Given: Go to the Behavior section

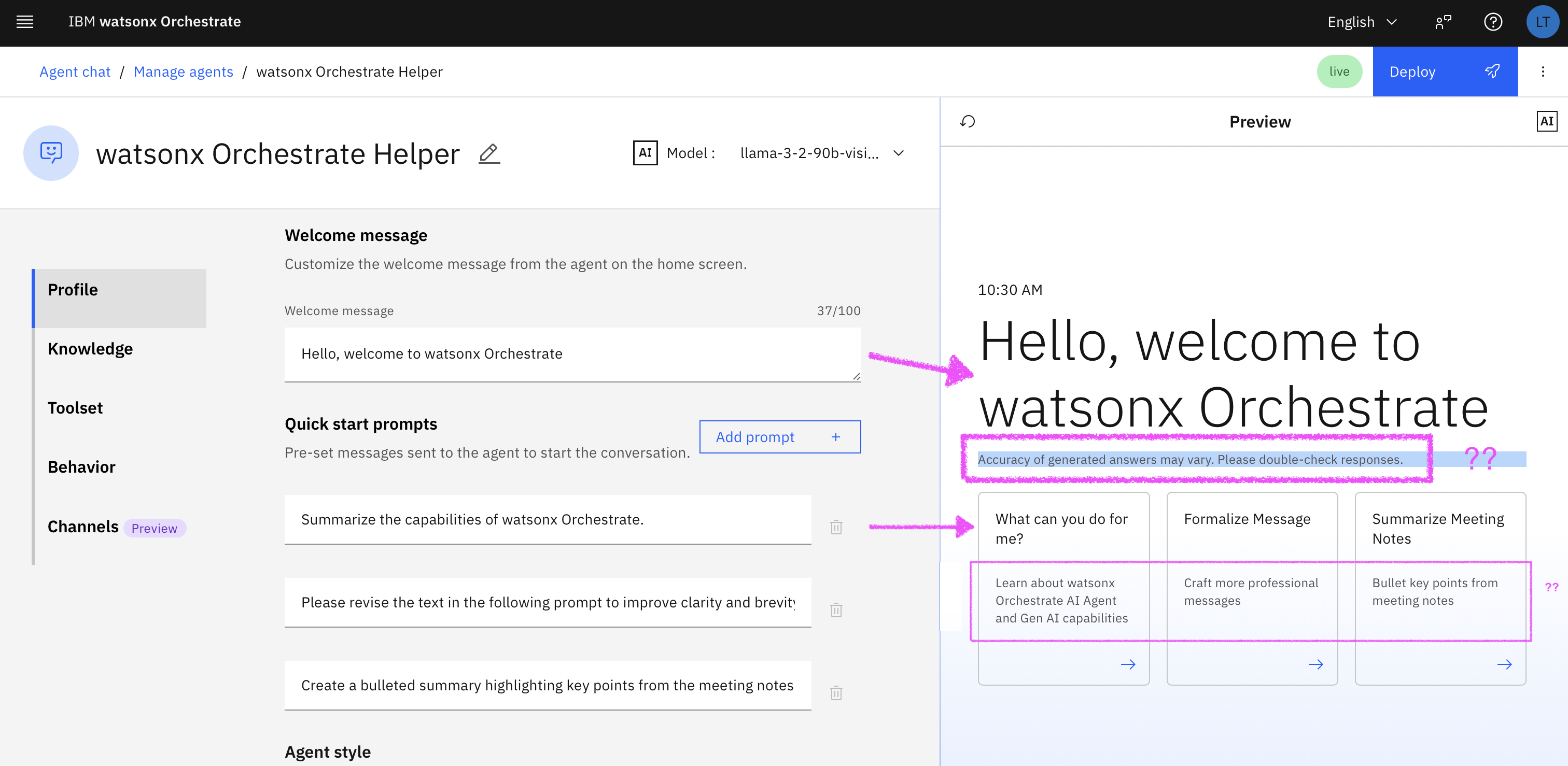Looking at the screenshot, I should [x=81, y=467].
